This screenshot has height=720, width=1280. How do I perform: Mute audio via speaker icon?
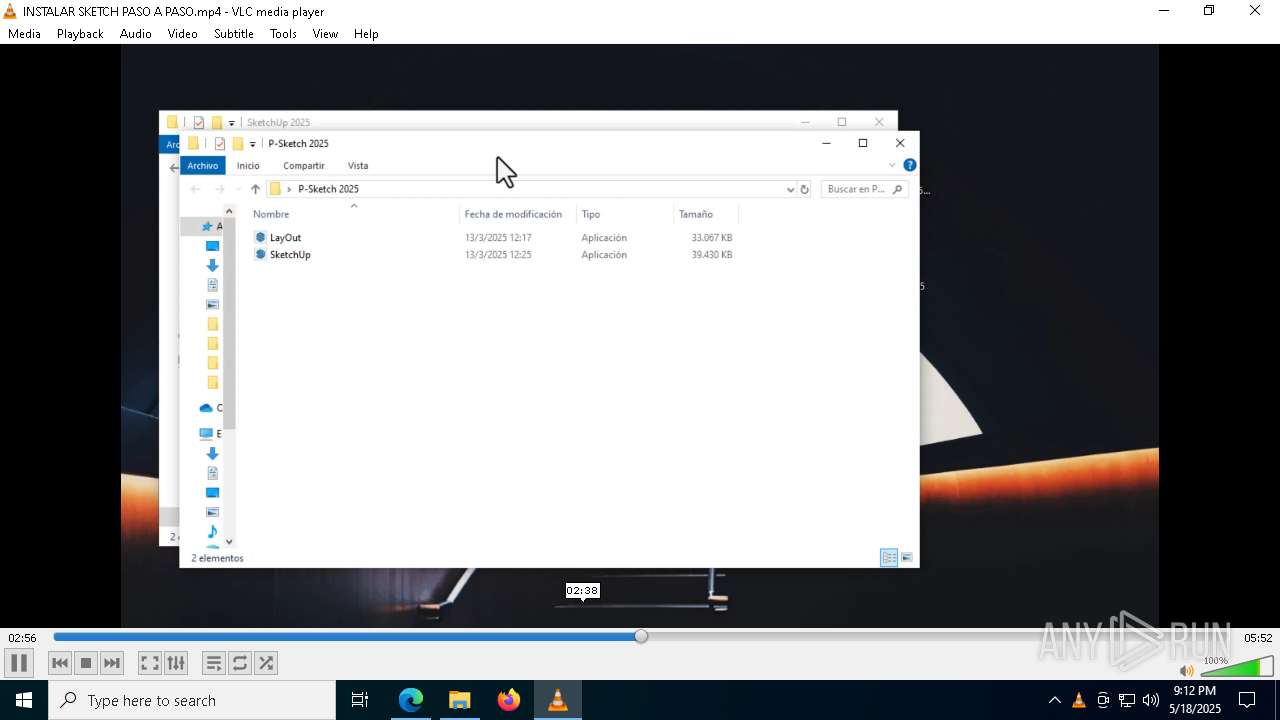point(1187,671)
